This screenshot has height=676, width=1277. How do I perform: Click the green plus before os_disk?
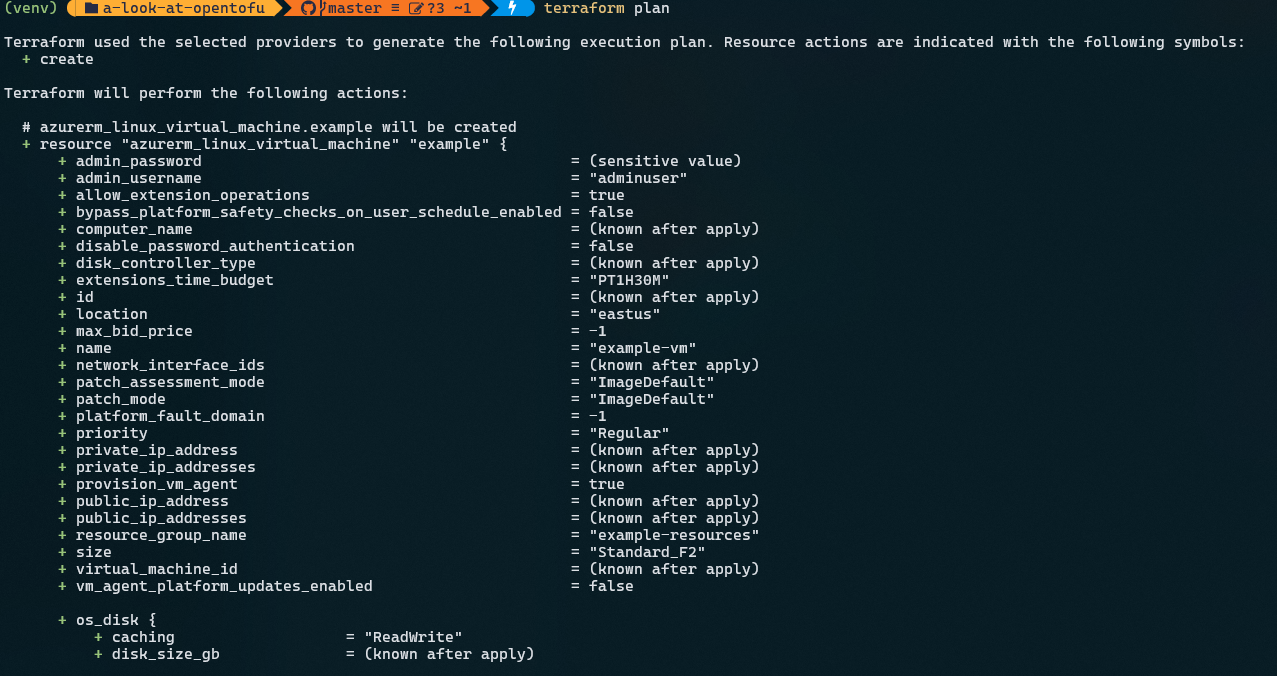pyautogui.click(x=63, y=620)
